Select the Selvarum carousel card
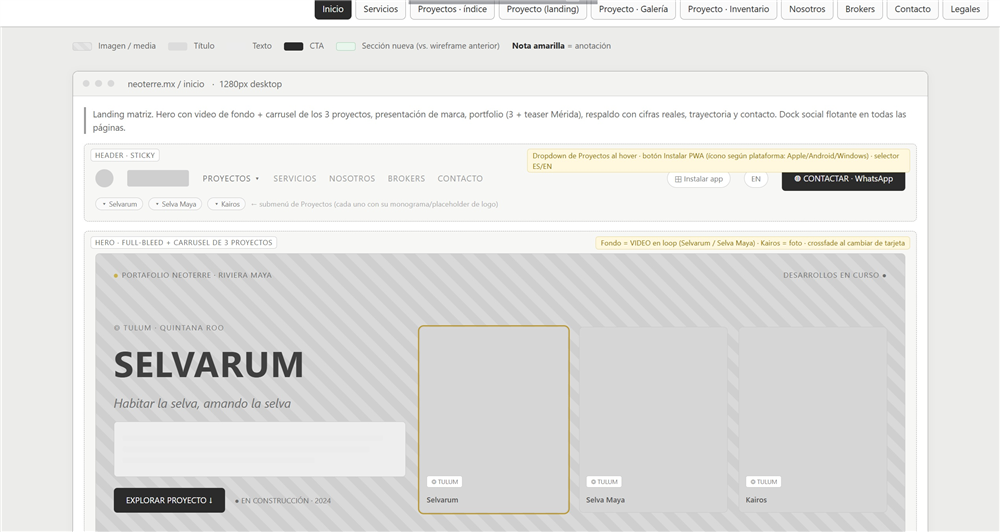This screenshot has width=1000, height=532. tap(494, 419)
